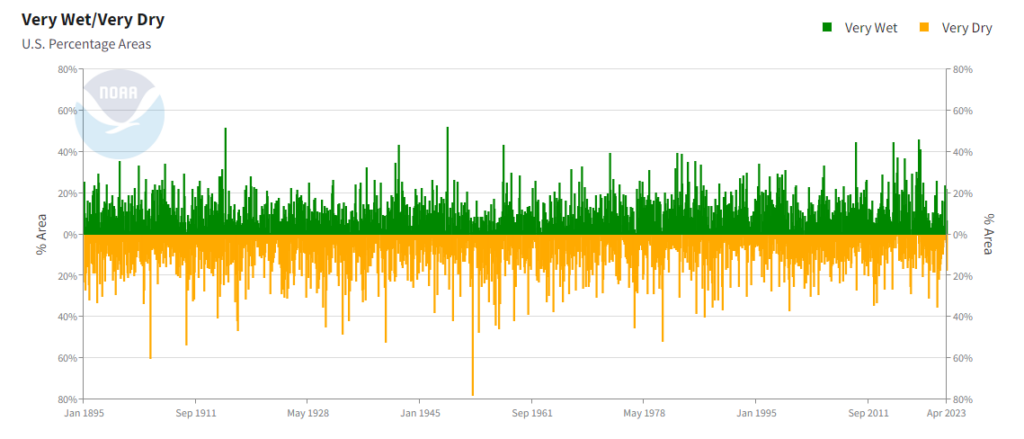The width and height of the screenshot is (1024, 439).
Task: Select the Sep 1911 x-axis label
Action: [x=197, y=412]
